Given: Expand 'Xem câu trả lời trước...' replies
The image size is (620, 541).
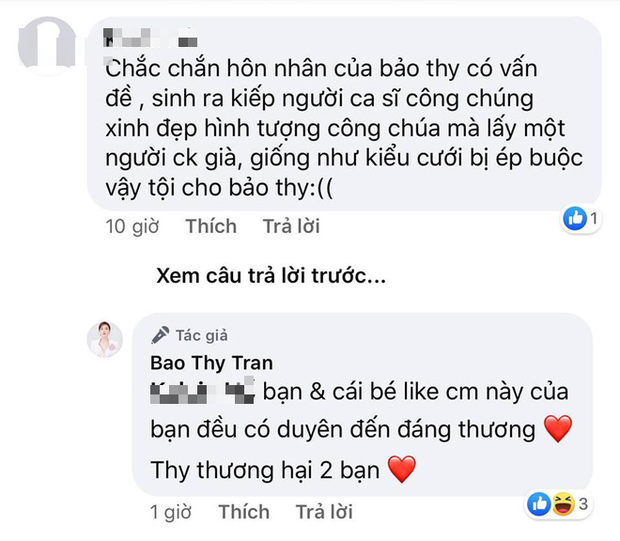Looking at the screenshot, I should coord(268,276).
